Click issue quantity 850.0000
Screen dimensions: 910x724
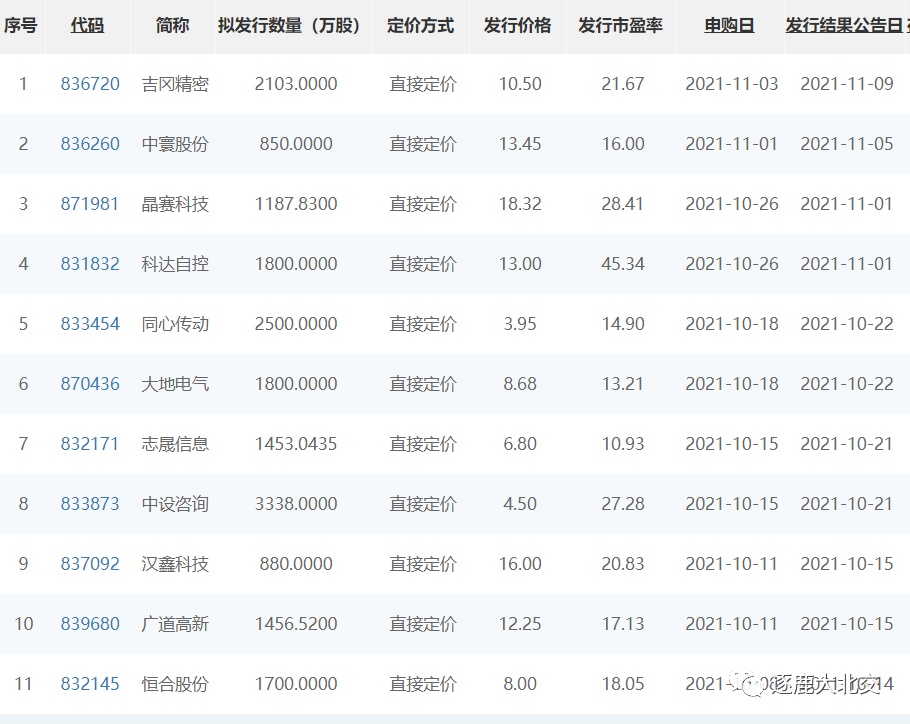296,144
